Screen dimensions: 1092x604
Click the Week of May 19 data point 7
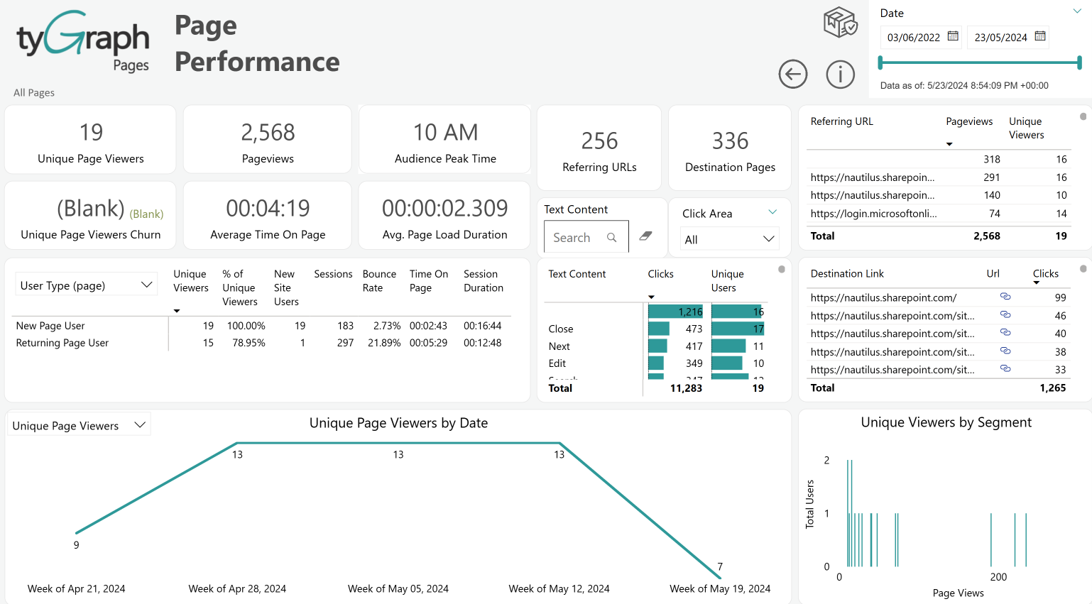click(720, 578)
